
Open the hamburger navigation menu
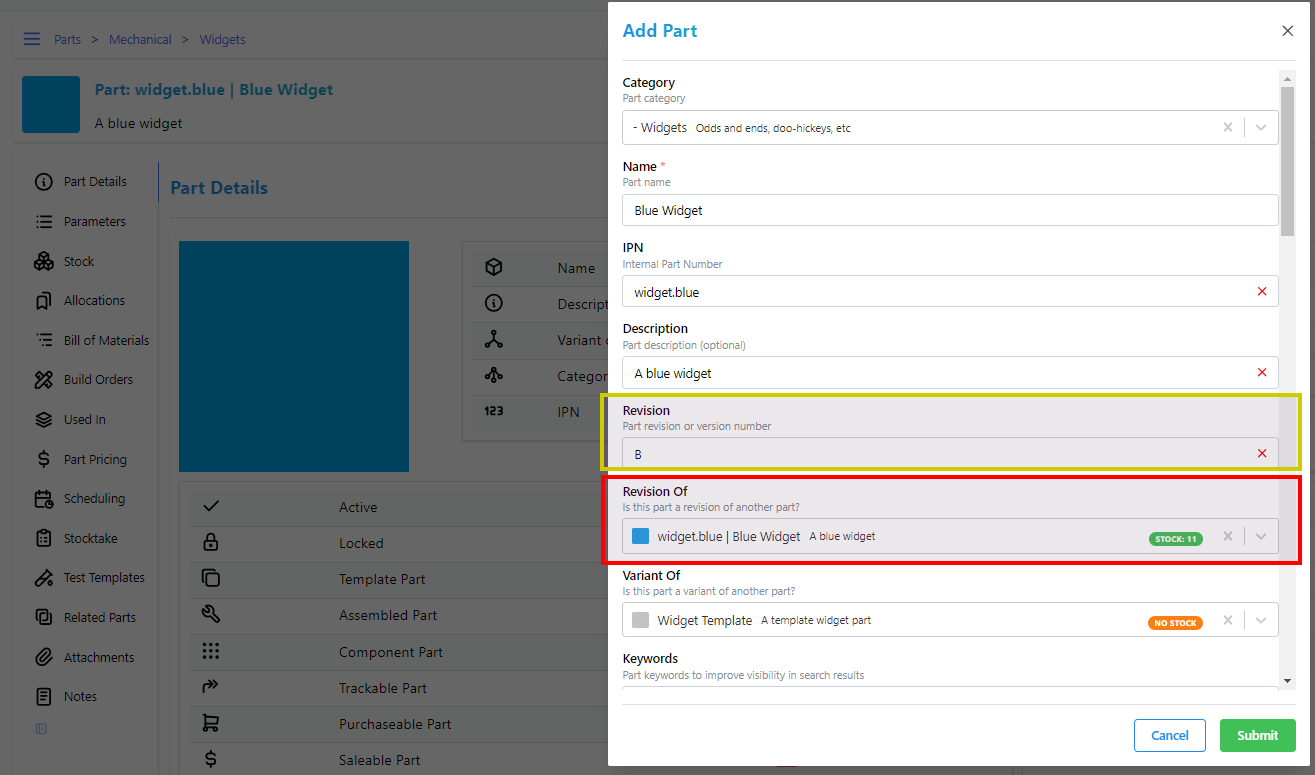32,39
